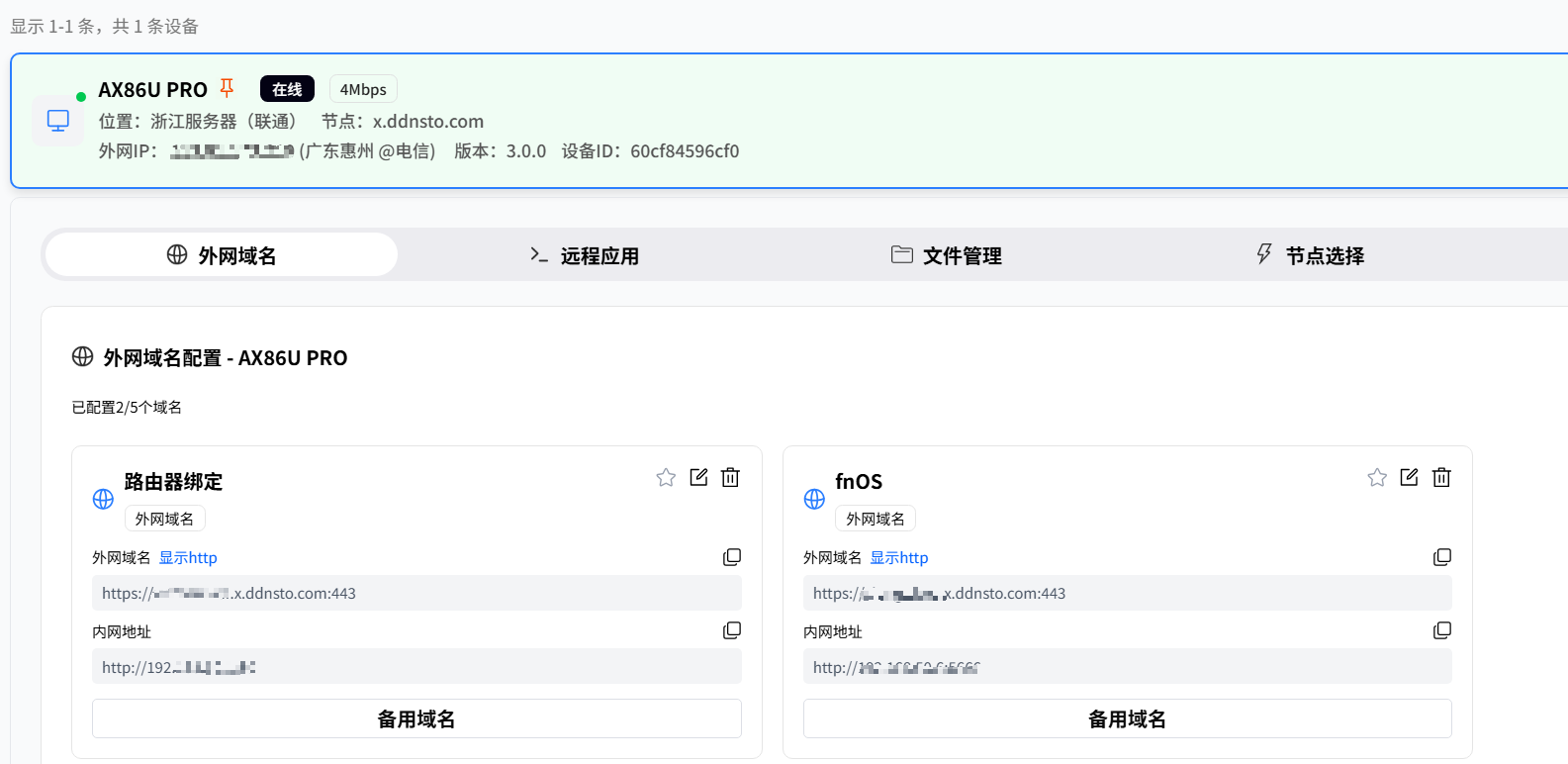Toggle 显示http link under fnOS
This screenshot has width=1568, height=764.
898,558
